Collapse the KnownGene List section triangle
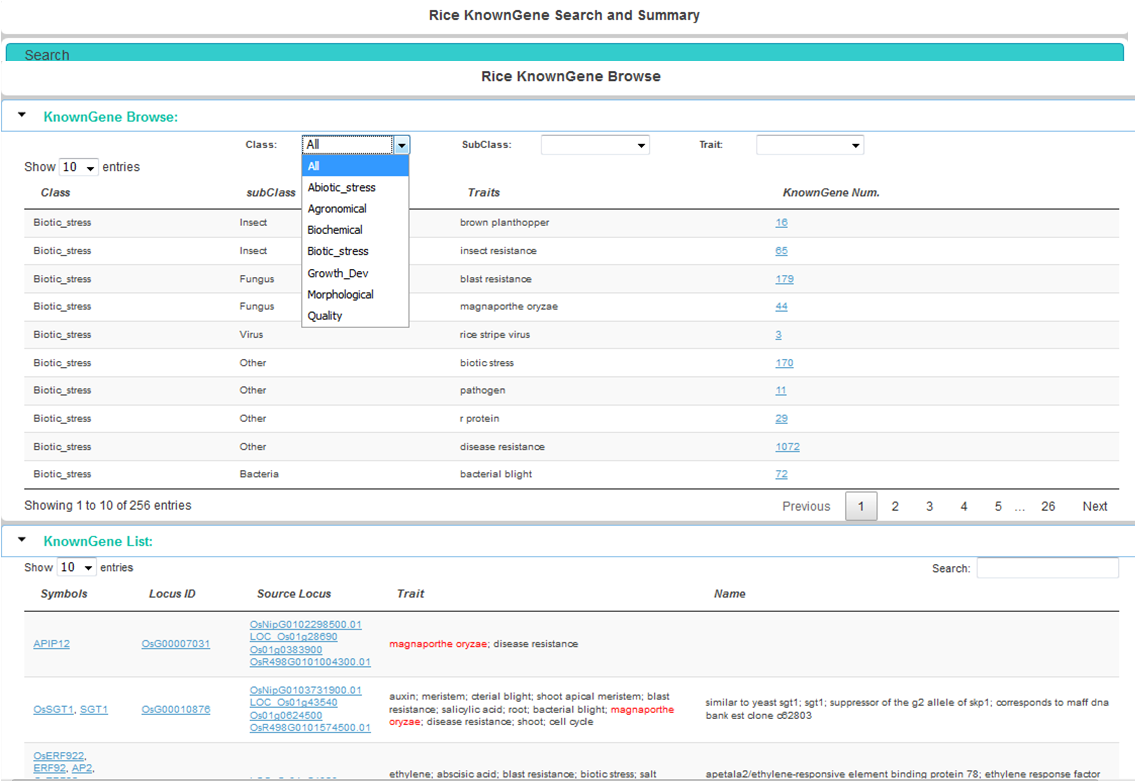This screenshot has height=782, width=1136. click(22, 539)
